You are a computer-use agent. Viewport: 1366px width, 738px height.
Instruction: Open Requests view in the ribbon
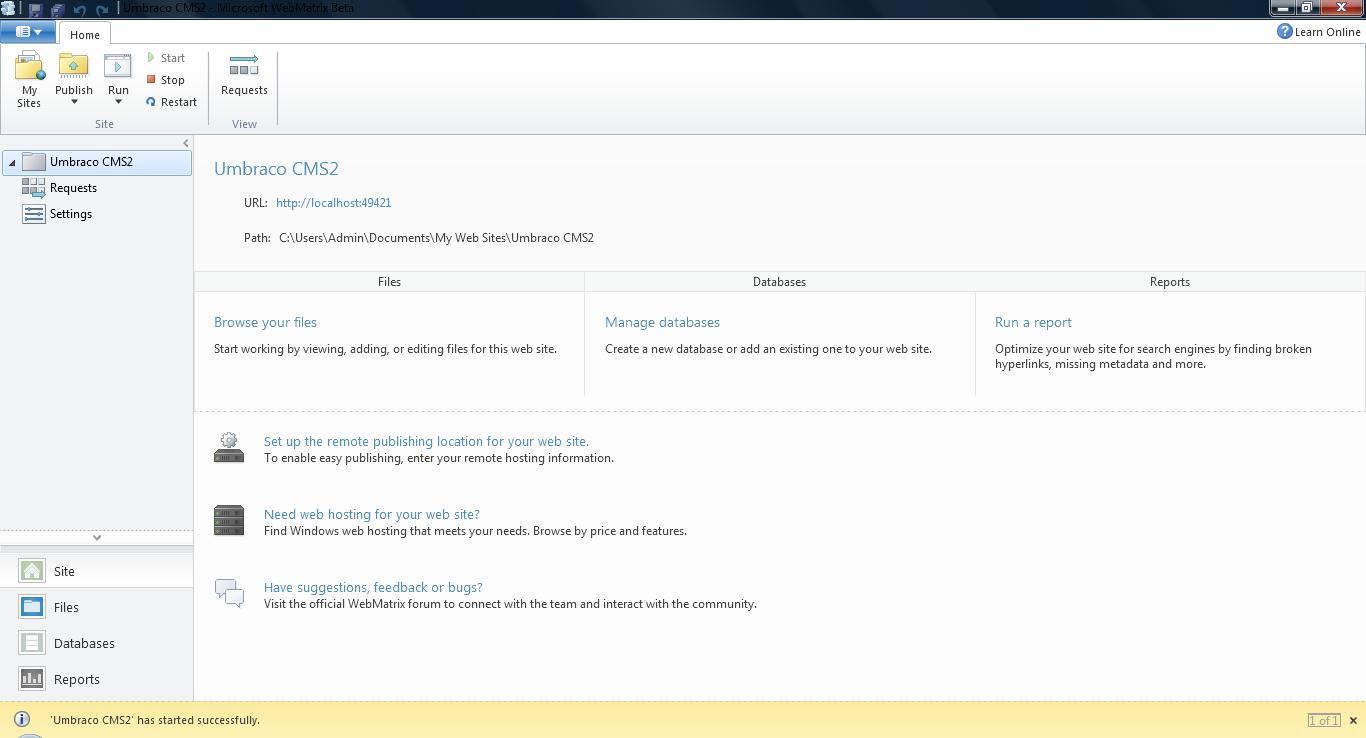[244, 76]
